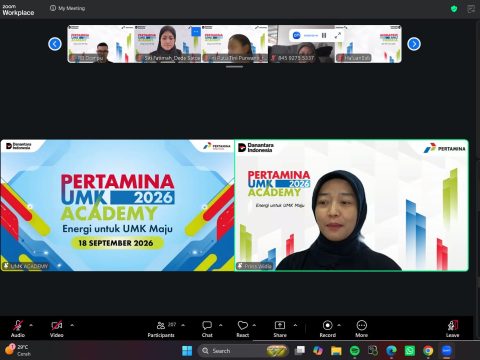Open meeting info next to My Meeting
This screenshot has height=360, width=480.
click(53, 8)
